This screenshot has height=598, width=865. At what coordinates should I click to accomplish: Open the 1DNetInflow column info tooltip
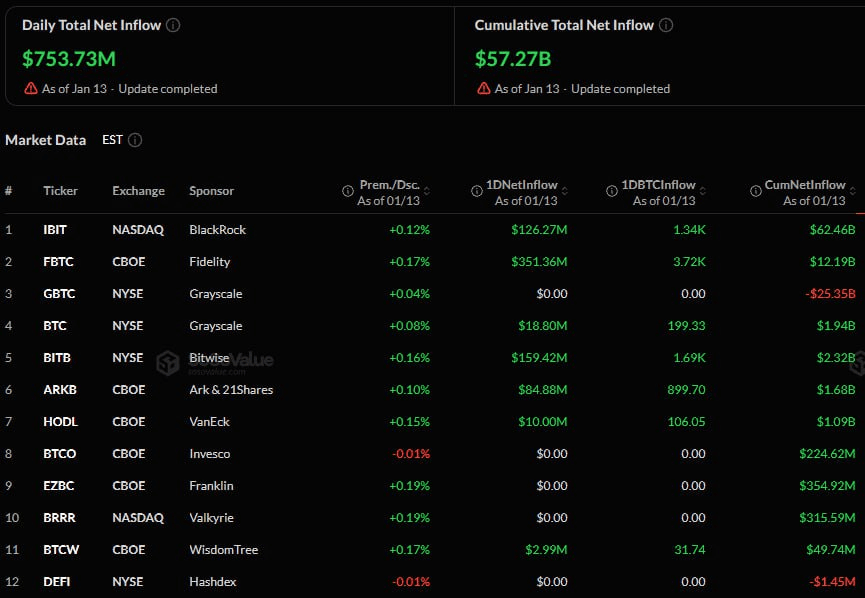(x=475, y=189)
